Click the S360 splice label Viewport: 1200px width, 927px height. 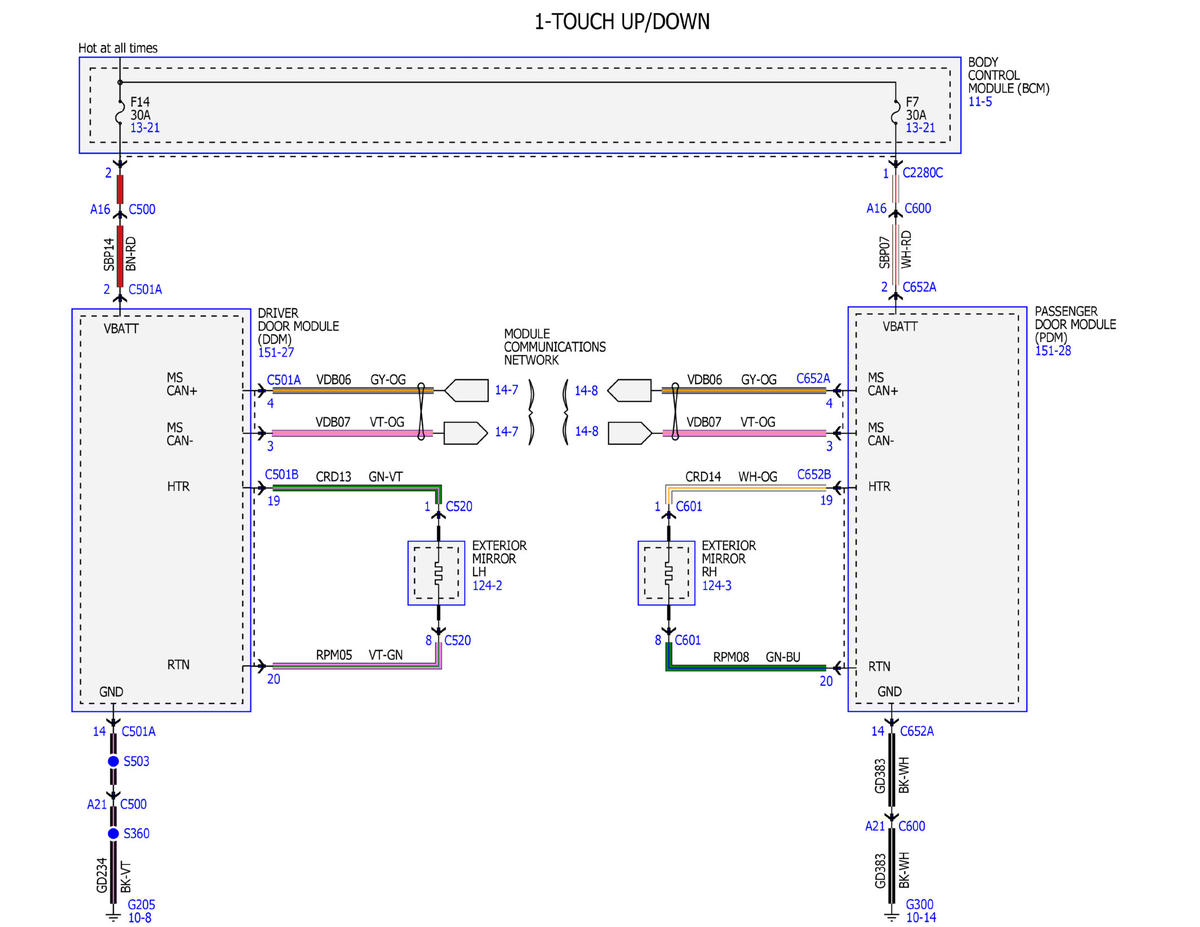(x=138, y=833)
